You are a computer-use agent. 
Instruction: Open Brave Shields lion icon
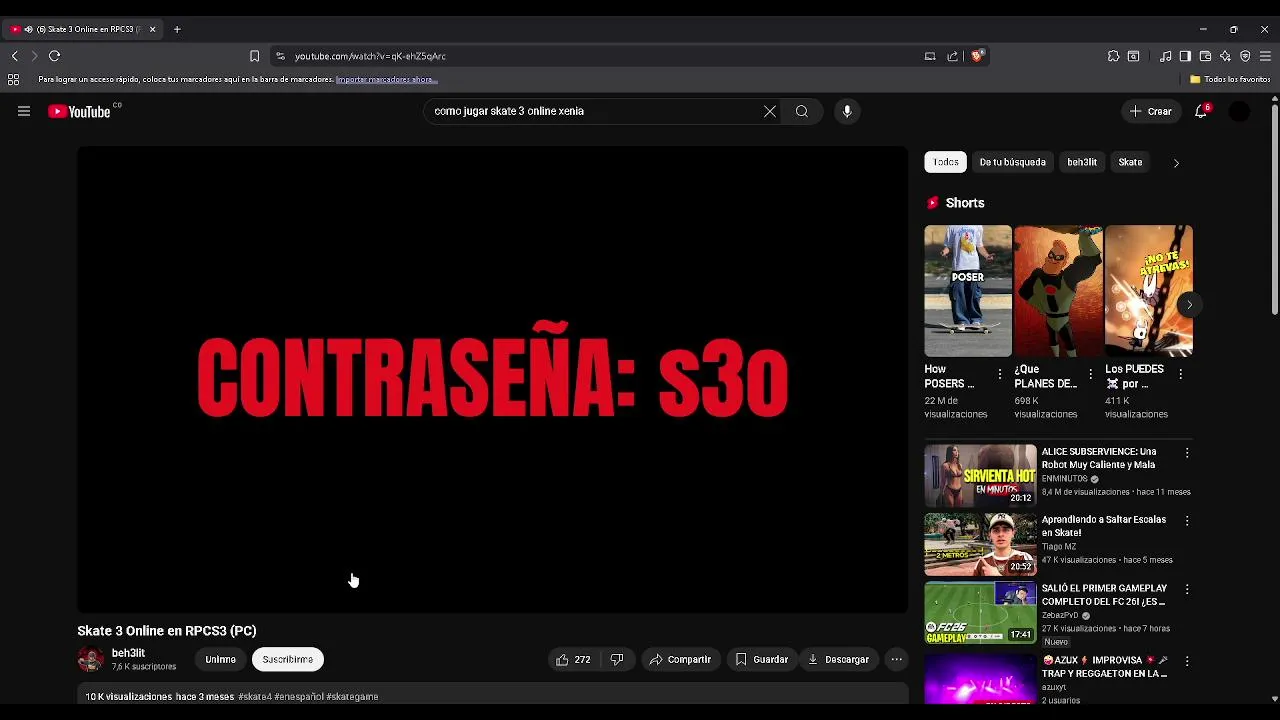(977, 56)
